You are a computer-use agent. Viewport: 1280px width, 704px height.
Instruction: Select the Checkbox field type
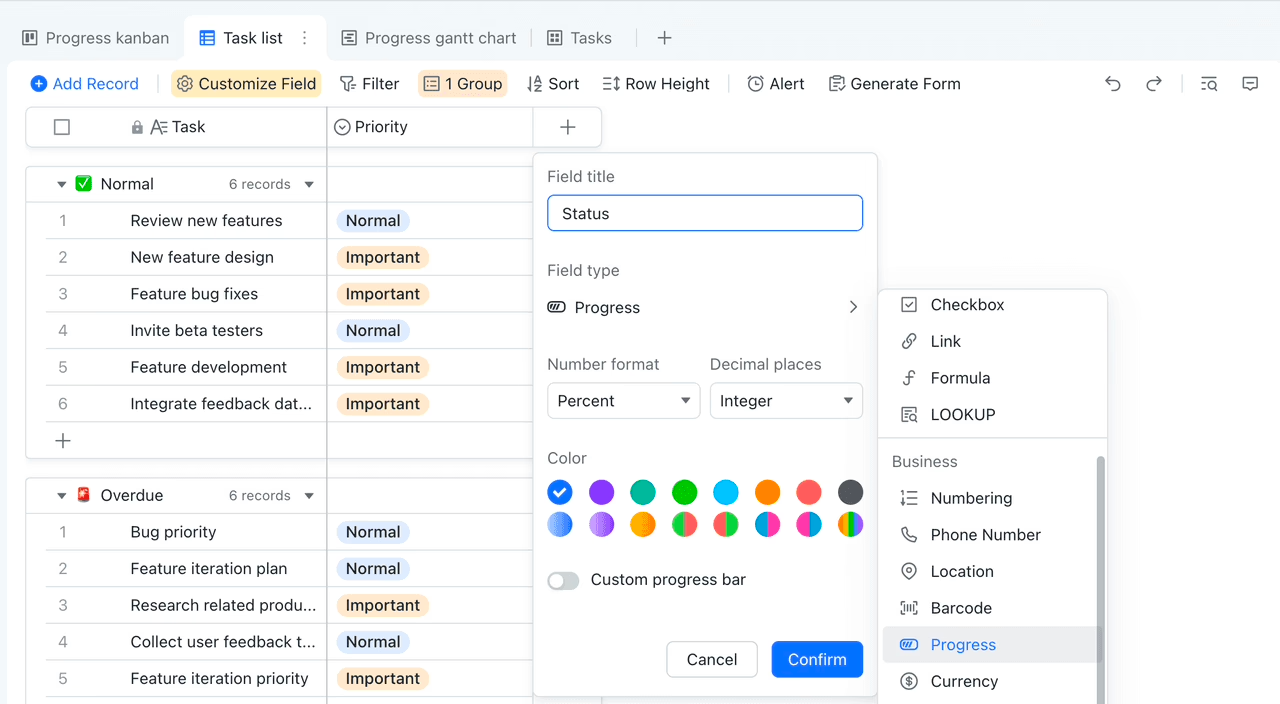coord(993,305)
